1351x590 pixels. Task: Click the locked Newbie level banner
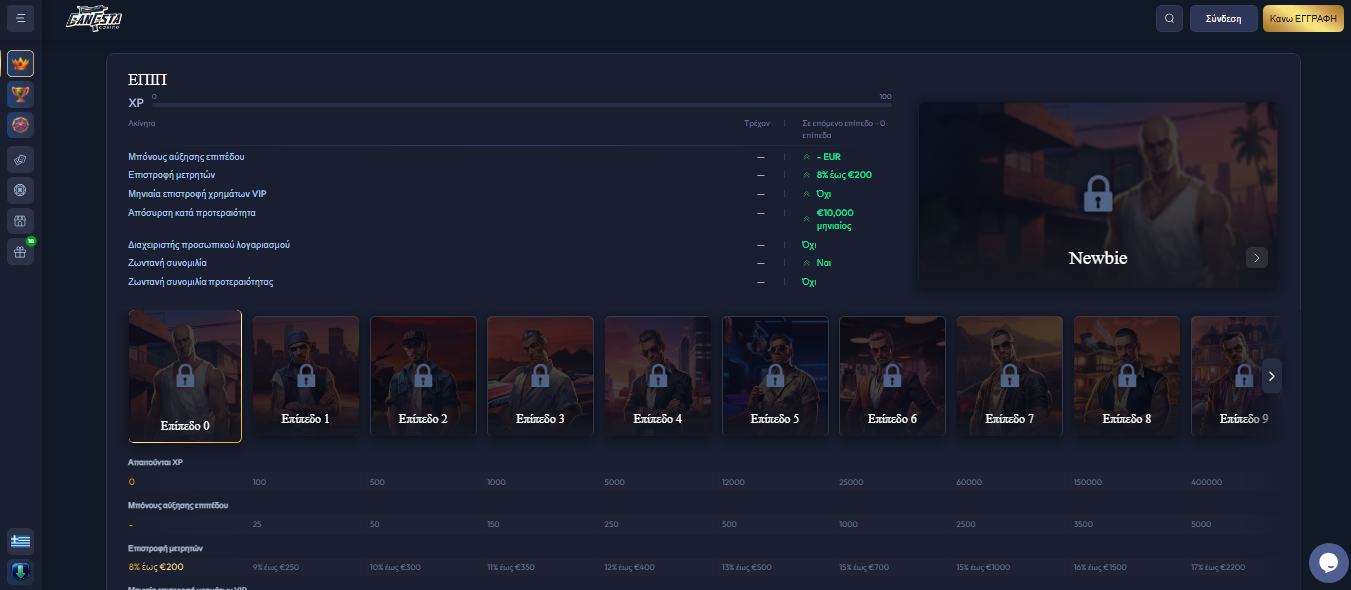1098,195
